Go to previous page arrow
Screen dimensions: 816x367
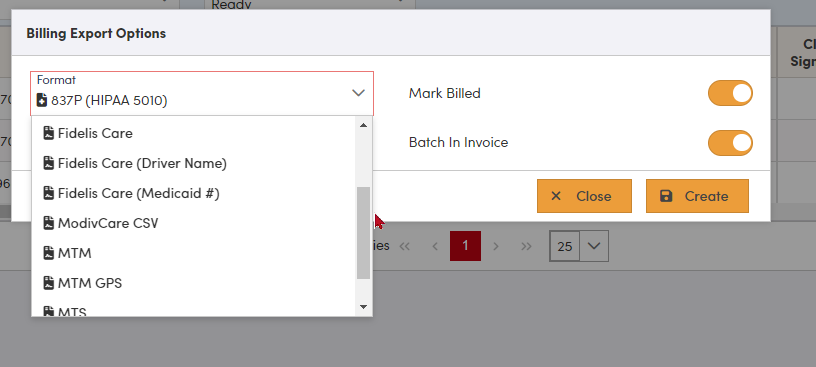435,246
